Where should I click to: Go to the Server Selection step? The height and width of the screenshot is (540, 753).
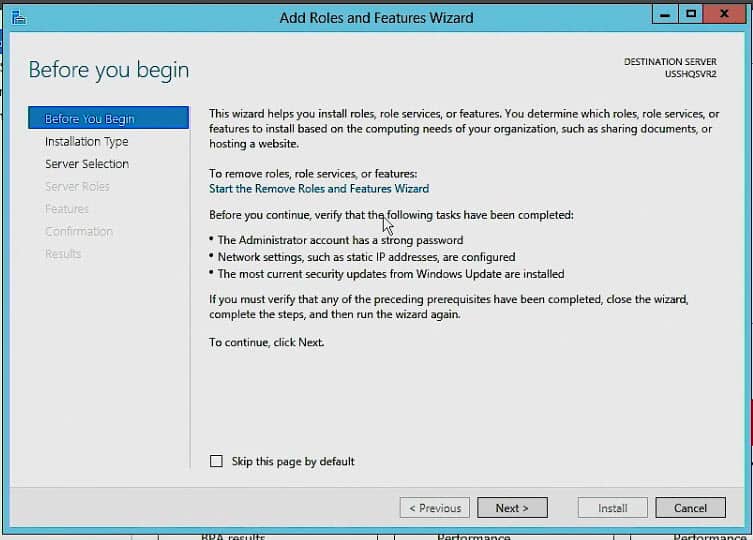pos(86,164)
